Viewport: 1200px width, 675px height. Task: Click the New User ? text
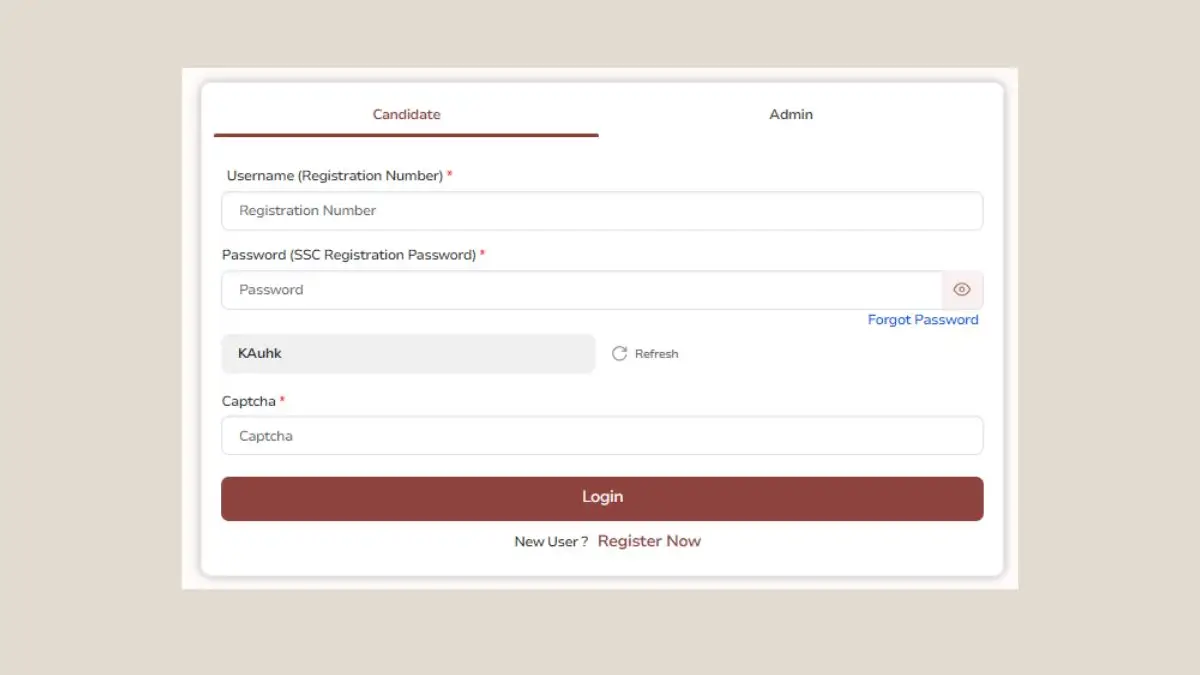551,542
